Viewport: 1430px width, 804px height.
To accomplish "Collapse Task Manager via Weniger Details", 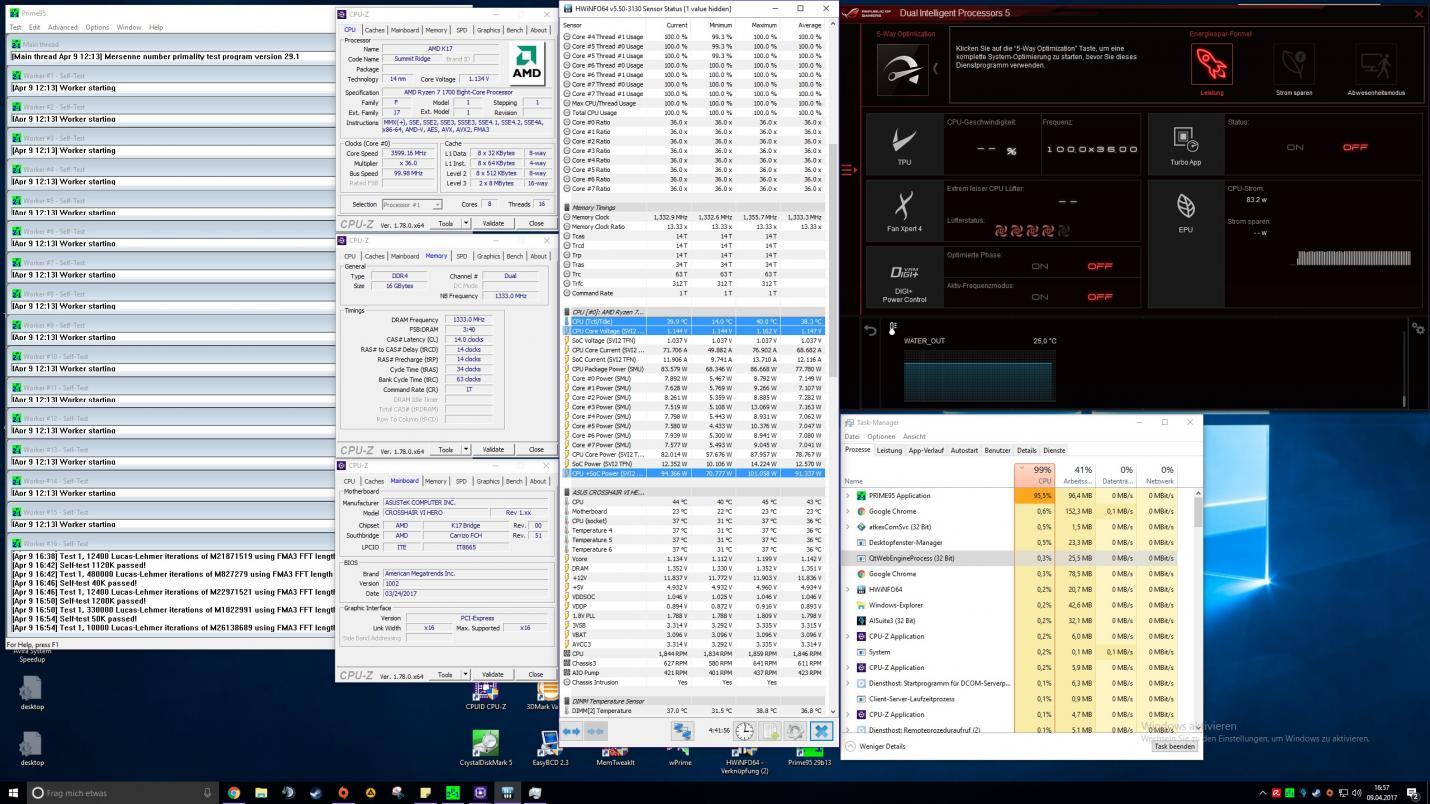I will coord(876,746).
